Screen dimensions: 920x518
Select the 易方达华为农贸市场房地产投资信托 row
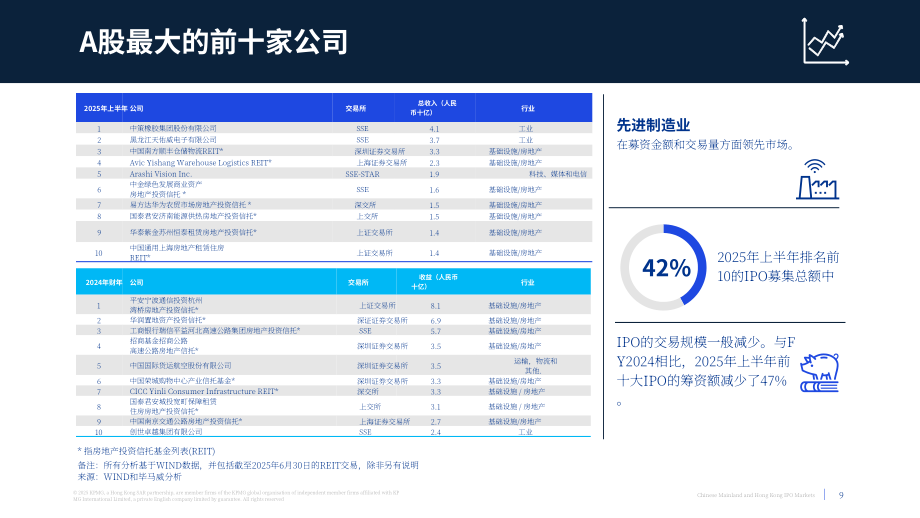tap(334, 205)
